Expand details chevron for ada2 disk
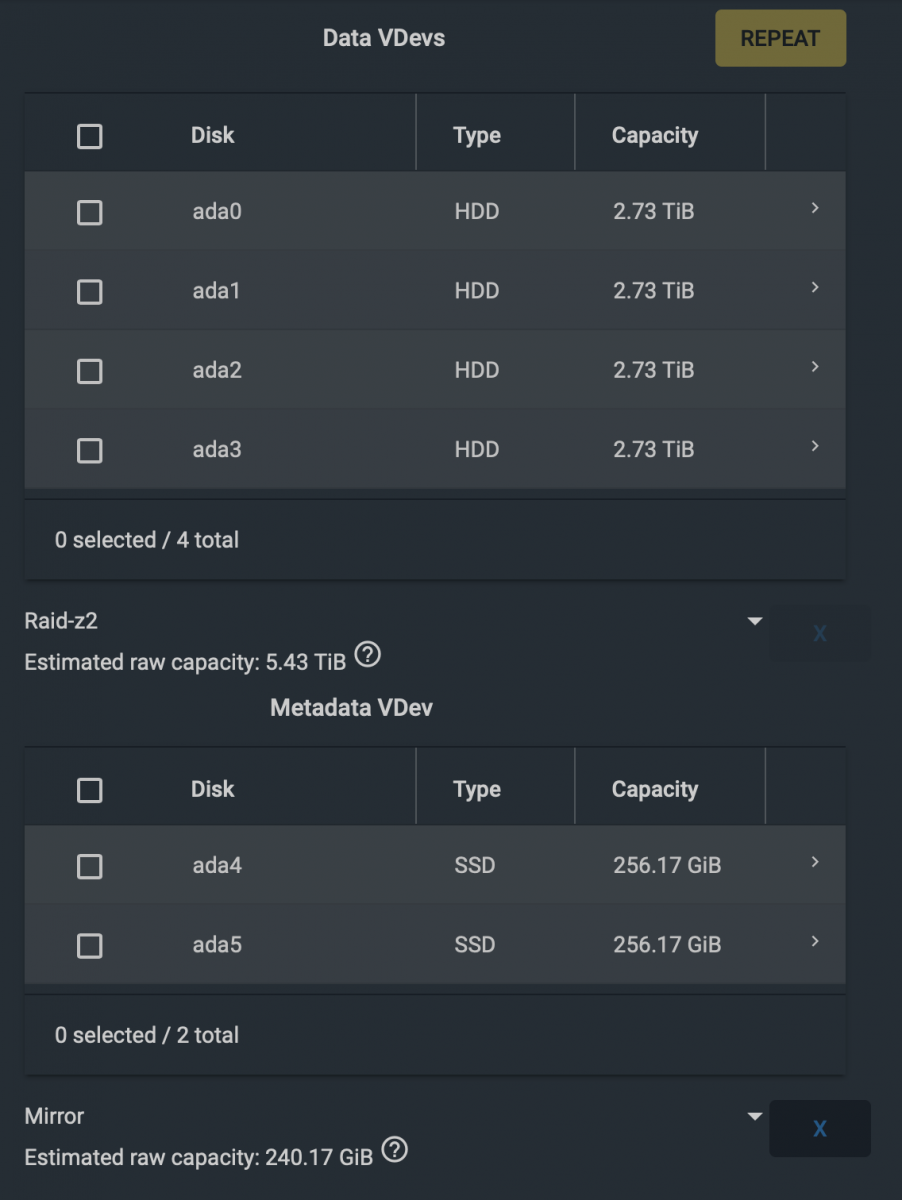The width and height of the screenshot is (902, 1200). tap(815, 367)
